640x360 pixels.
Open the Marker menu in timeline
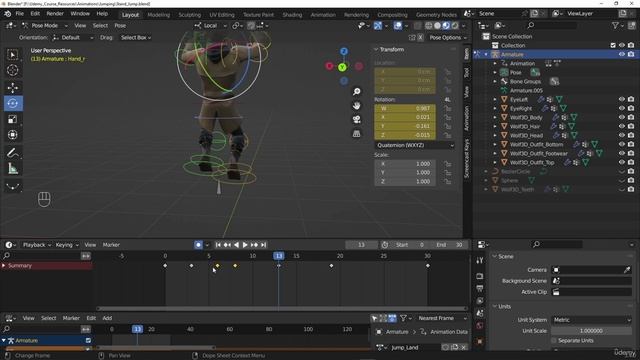coord(111,245)
